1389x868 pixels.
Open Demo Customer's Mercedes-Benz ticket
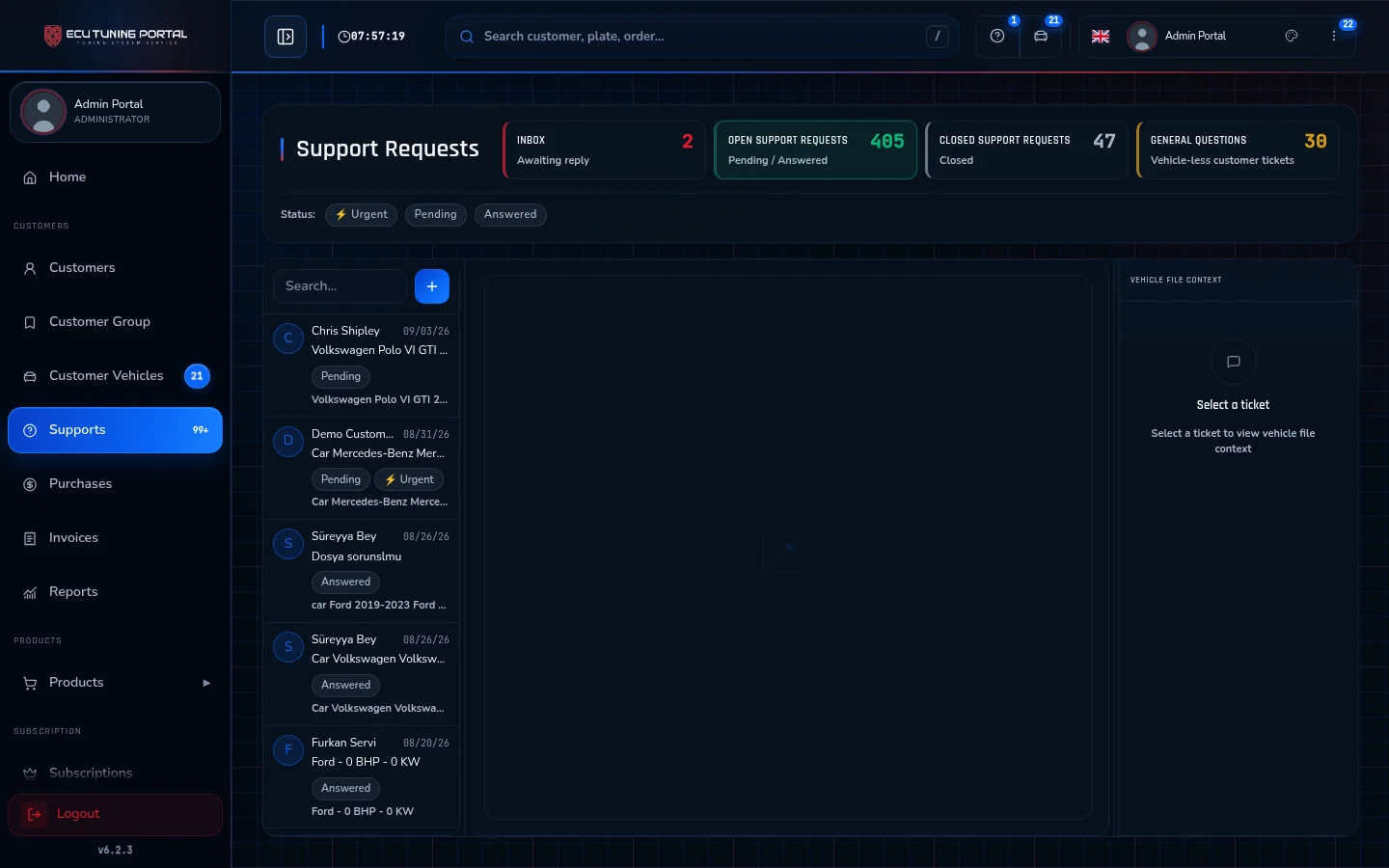362,469
